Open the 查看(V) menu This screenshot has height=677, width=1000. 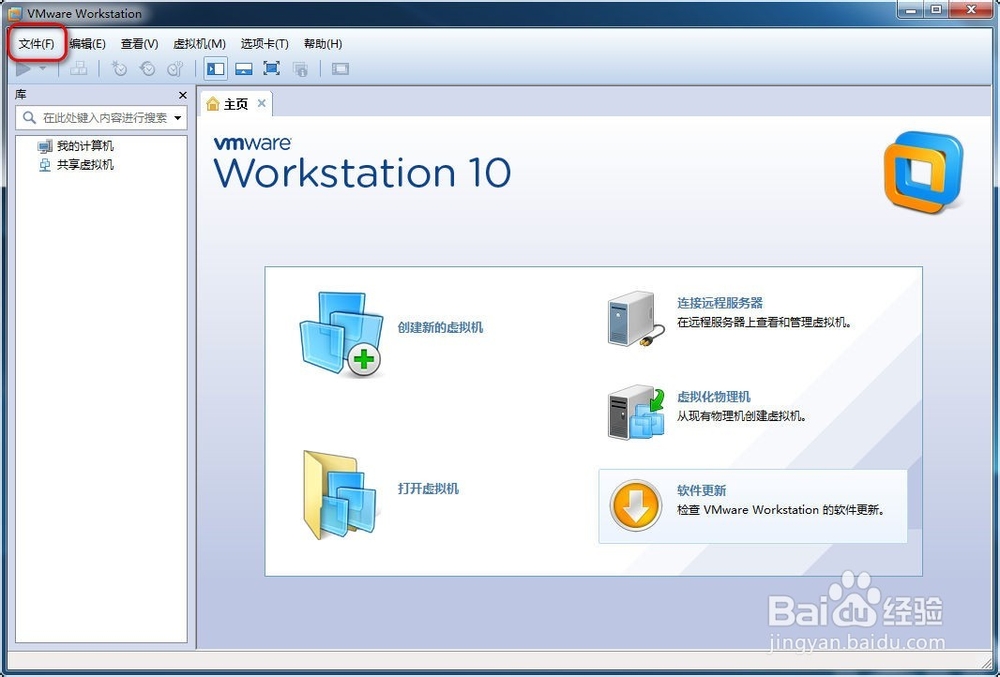point(140,44)
